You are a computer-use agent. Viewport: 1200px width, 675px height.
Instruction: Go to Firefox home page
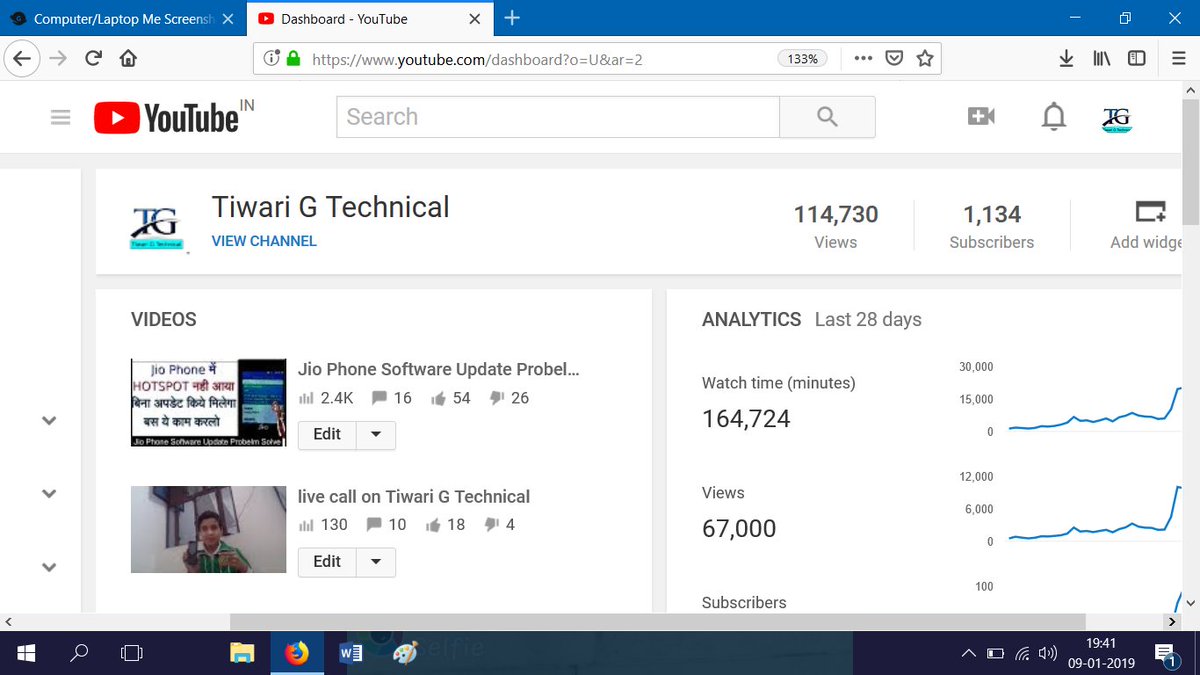(x=128, y=59)
